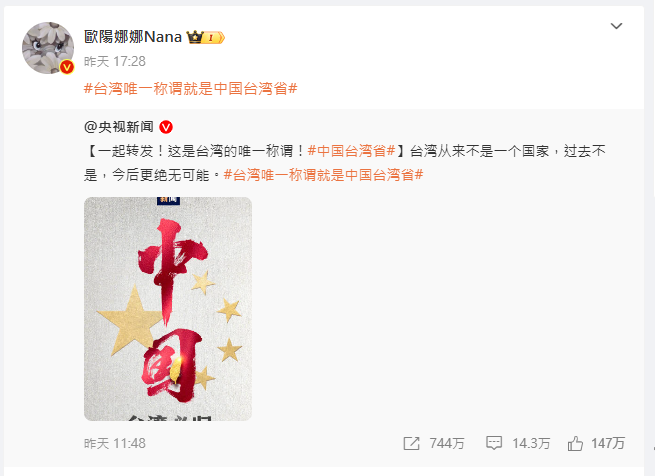Click the verified V badge on avatar
The height and width of the screenshot is (476, 655).
point(66,67)
